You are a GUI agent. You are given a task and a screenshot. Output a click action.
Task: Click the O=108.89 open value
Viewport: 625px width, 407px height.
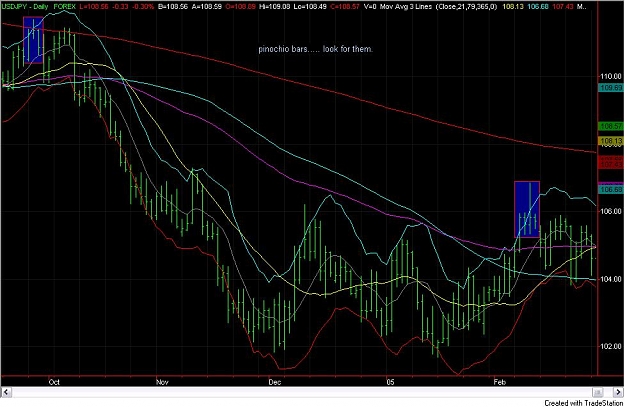click(240, 7)
